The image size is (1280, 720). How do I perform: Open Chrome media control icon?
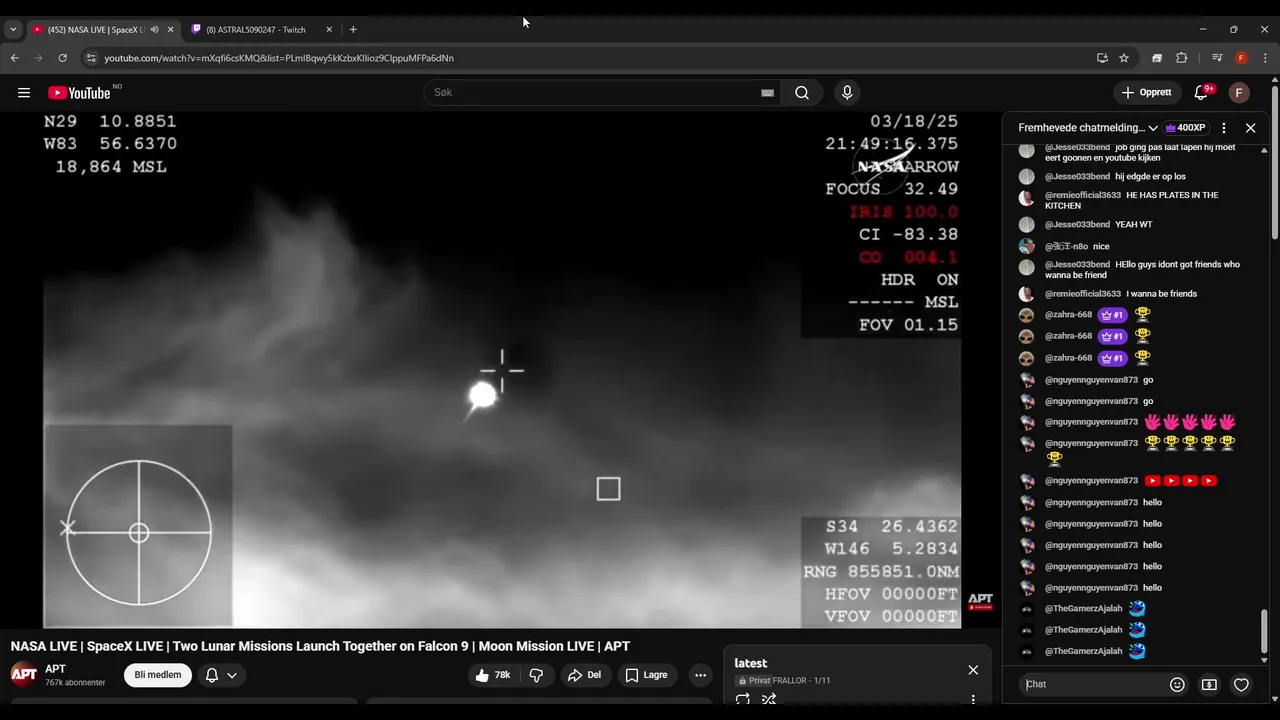[x=1217, y=58]
